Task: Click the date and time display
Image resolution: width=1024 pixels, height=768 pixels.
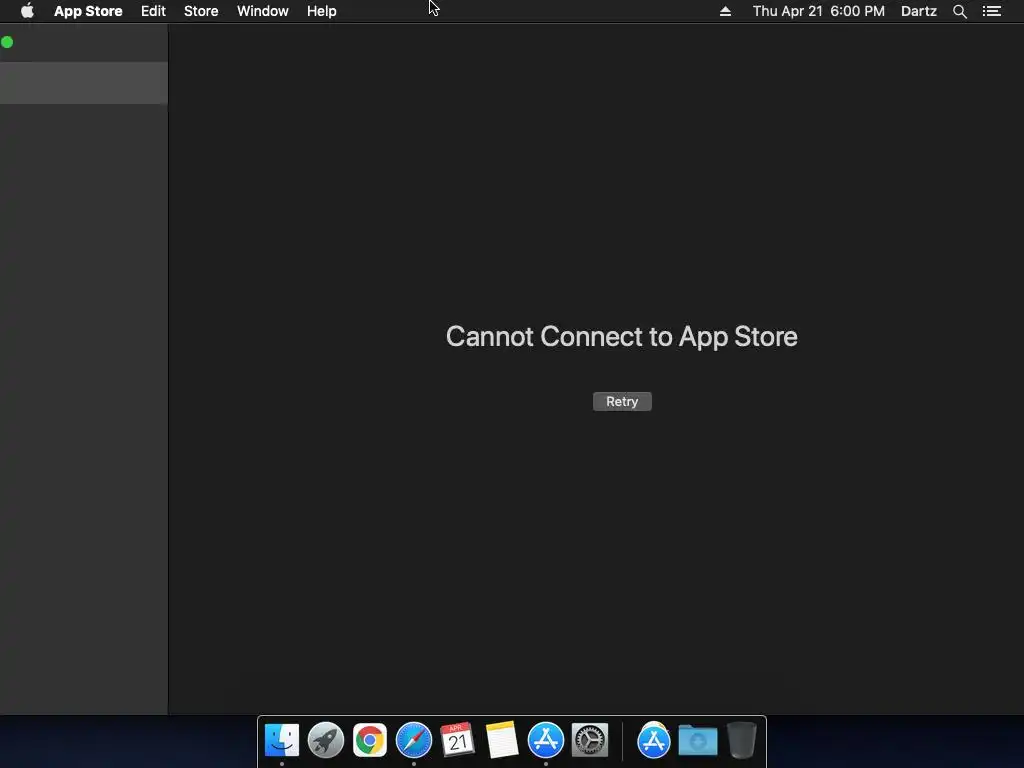Action: (818, 11)
